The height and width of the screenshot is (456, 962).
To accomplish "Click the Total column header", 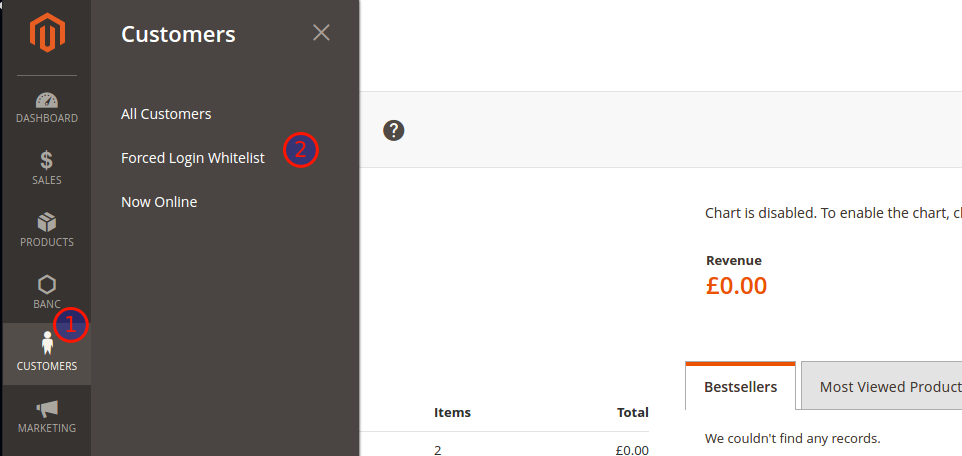I will [x=632, y=412].
